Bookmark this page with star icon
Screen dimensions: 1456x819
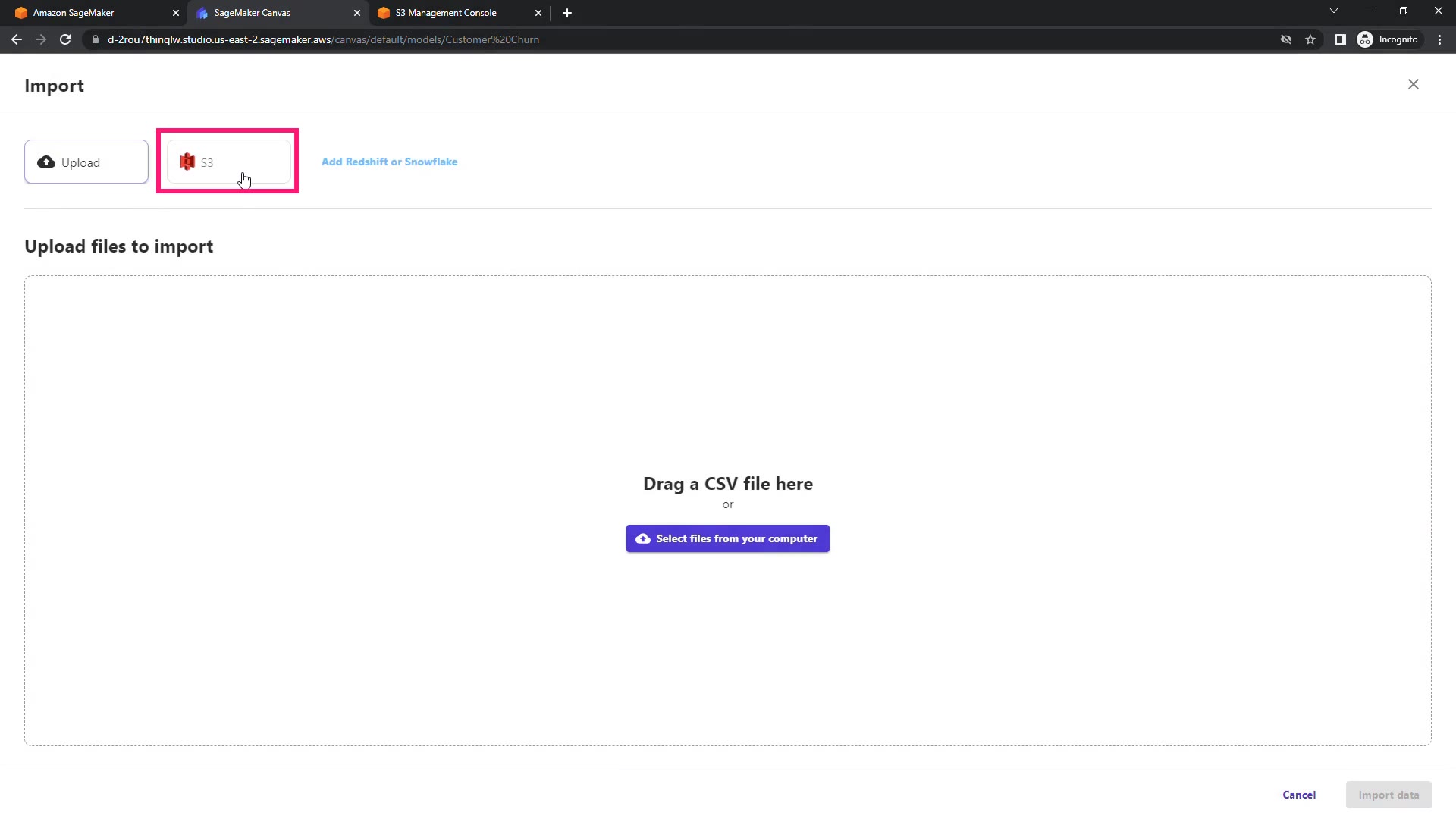click(1310, 39)
